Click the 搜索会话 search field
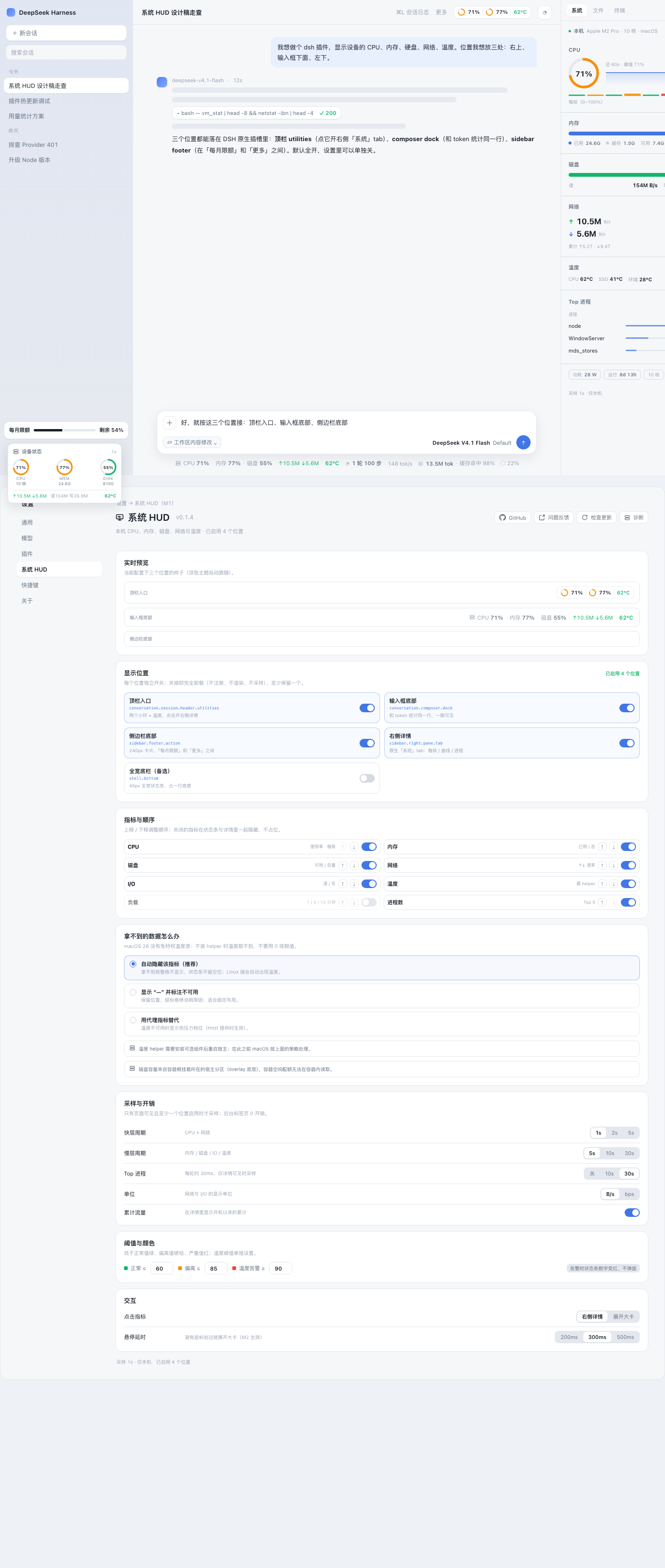Image resolution: width=665 pixels, height=1568 pixels. coord(66,52)
